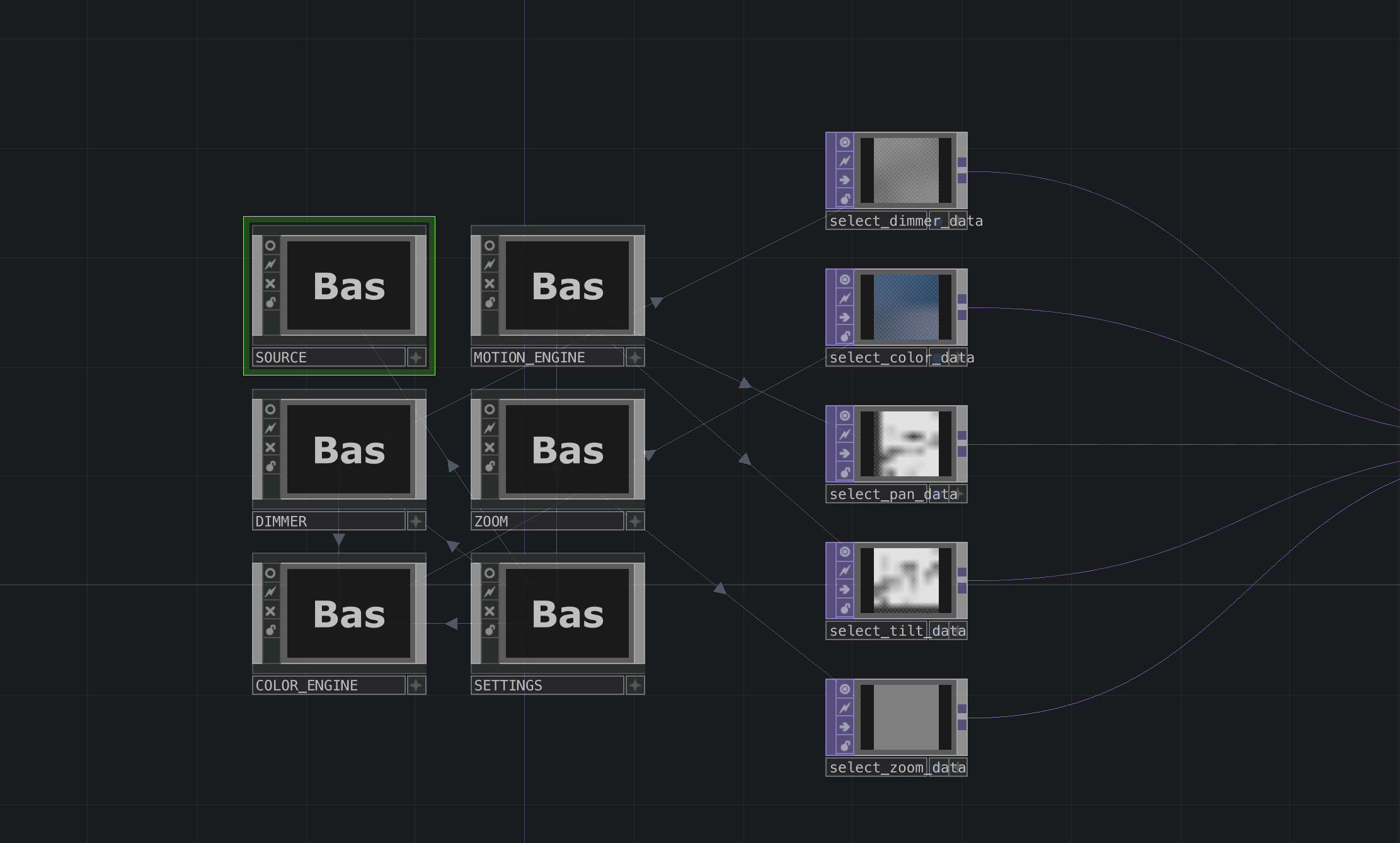This screenshot has height=843, width=1400.
Task: Click the export arrow flag on select_color_data
Action: pos(844,316)
